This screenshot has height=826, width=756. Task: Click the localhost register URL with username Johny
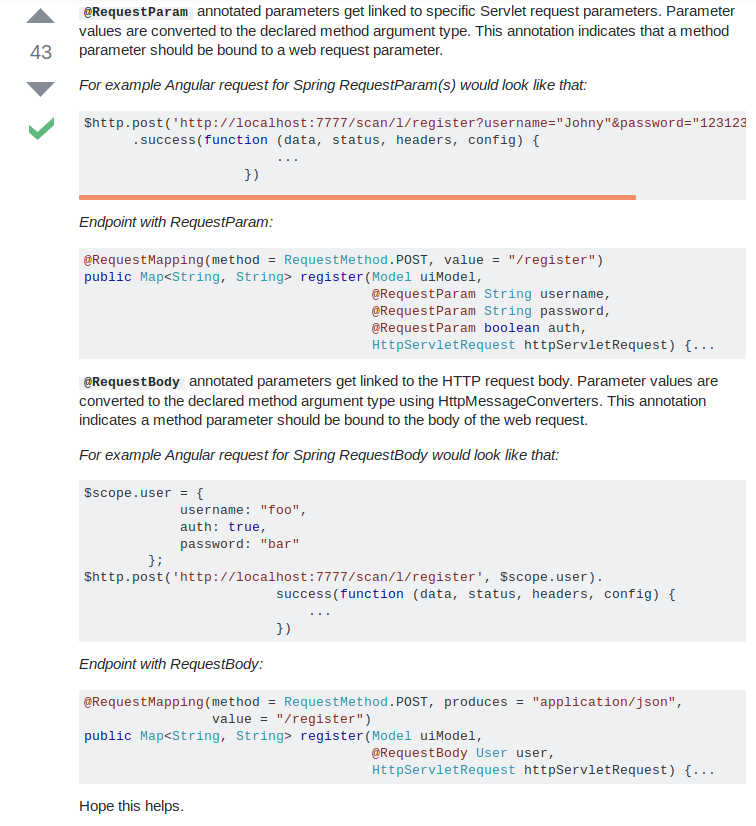point(459,123)
